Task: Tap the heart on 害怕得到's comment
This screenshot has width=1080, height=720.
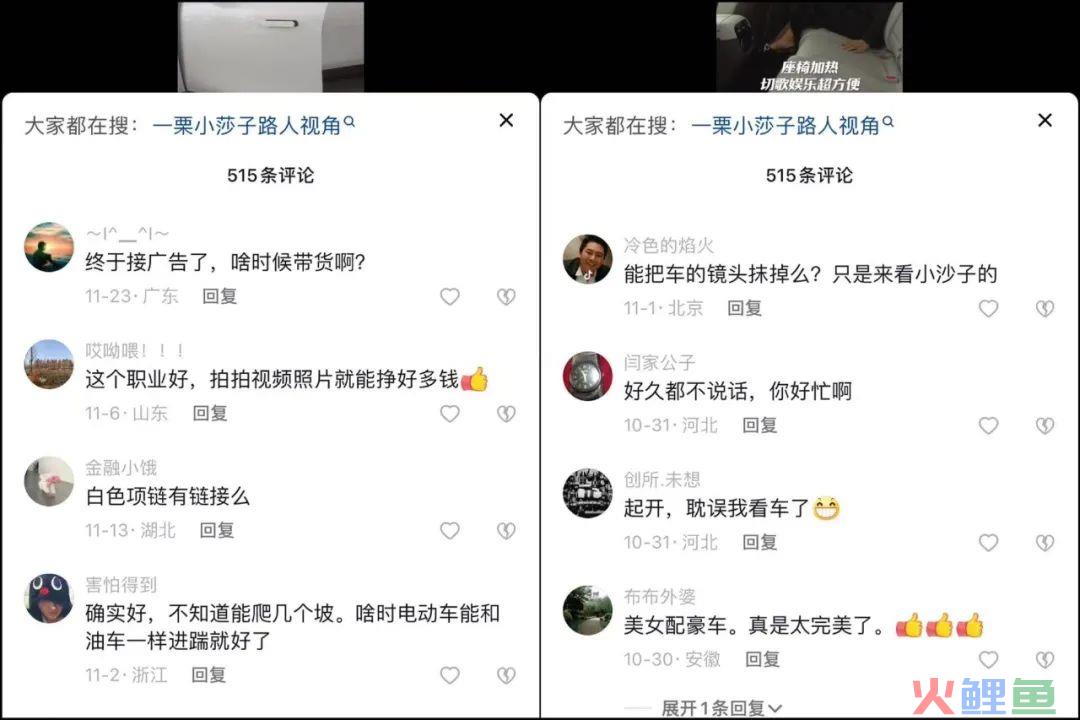Action: (x=450, y=675)
